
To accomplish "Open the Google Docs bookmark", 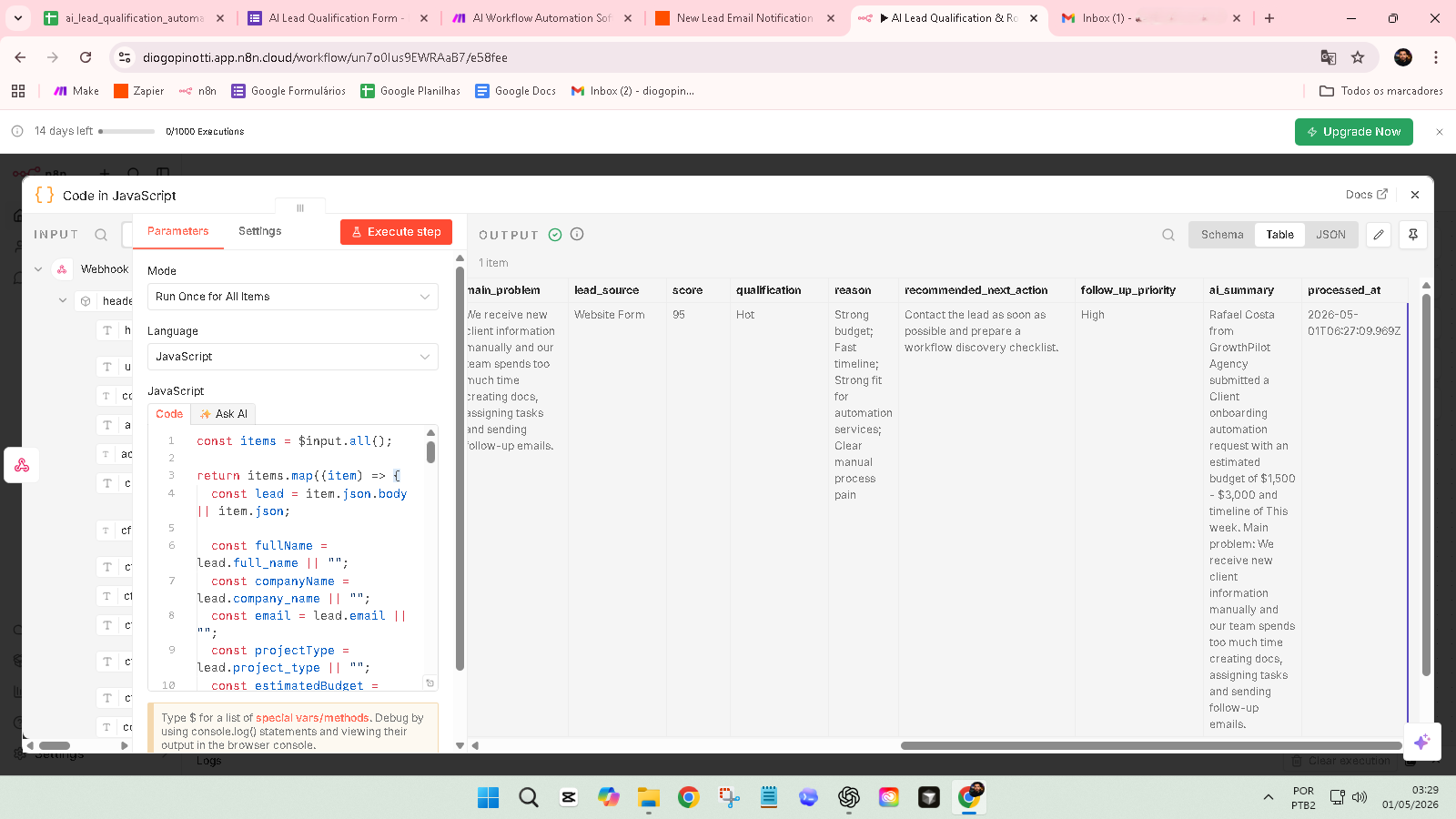I will (516, 91).
